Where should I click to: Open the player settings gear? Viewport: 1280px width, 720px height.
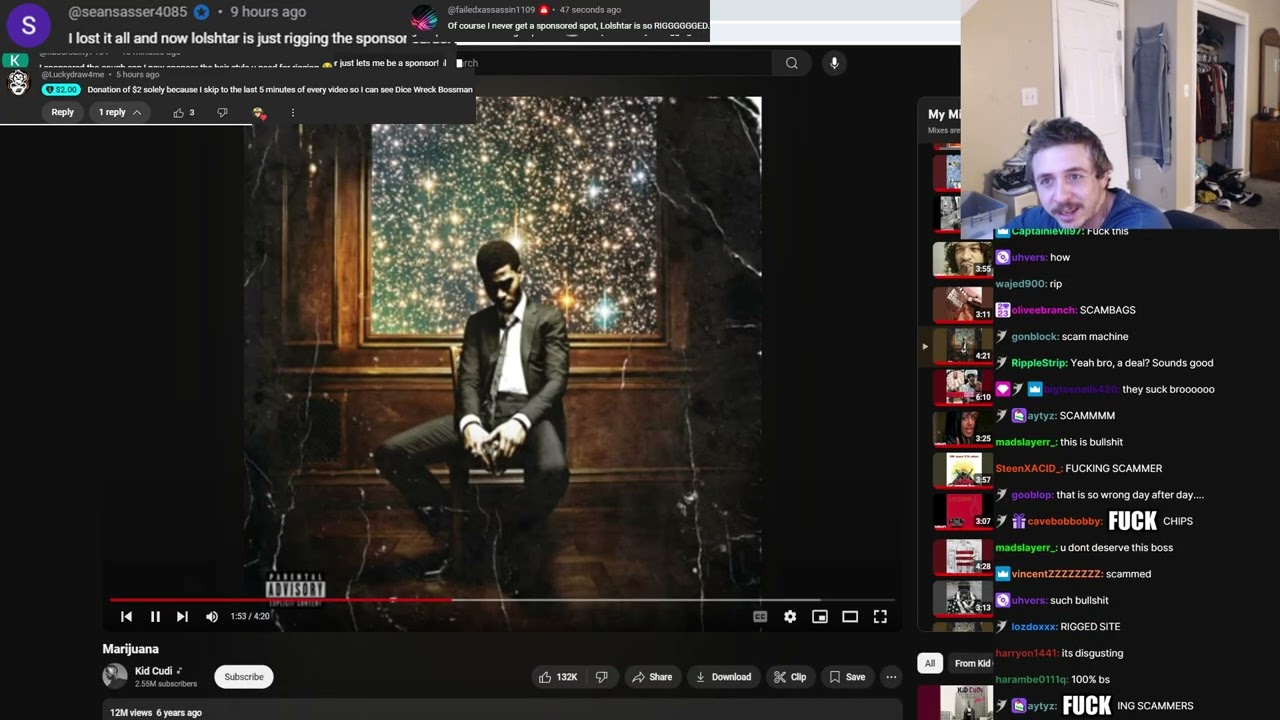pyautogui.click(x=790, y=617)
